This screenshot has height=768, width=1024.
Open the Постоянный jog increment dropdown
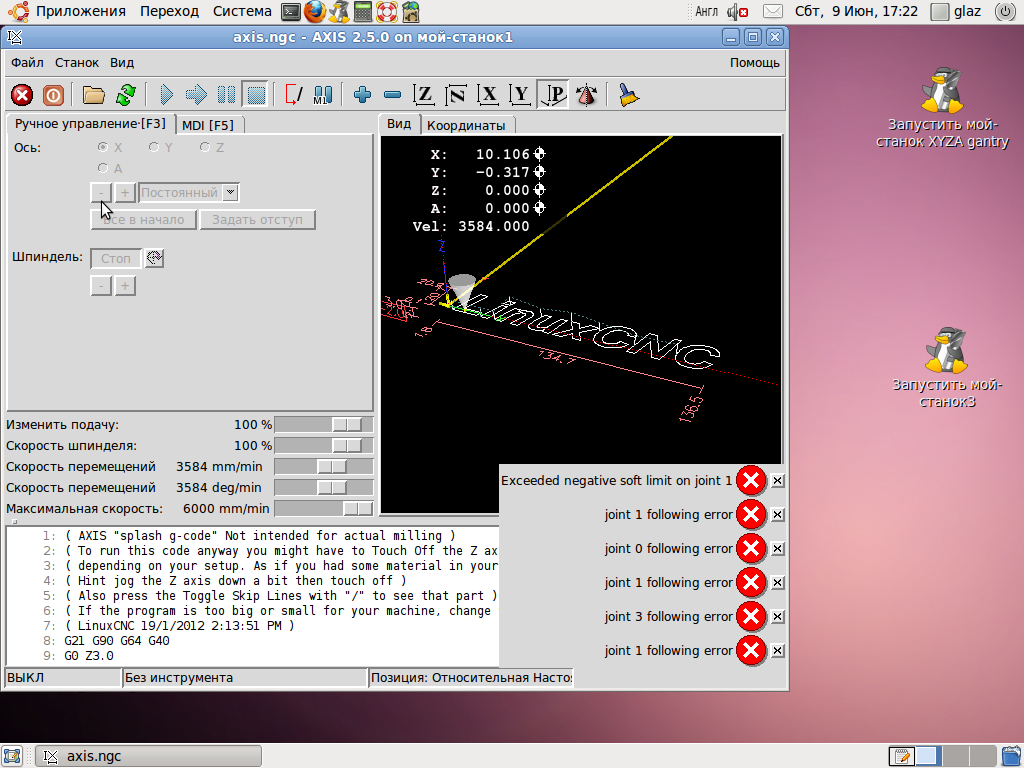(x=229, y=193)
